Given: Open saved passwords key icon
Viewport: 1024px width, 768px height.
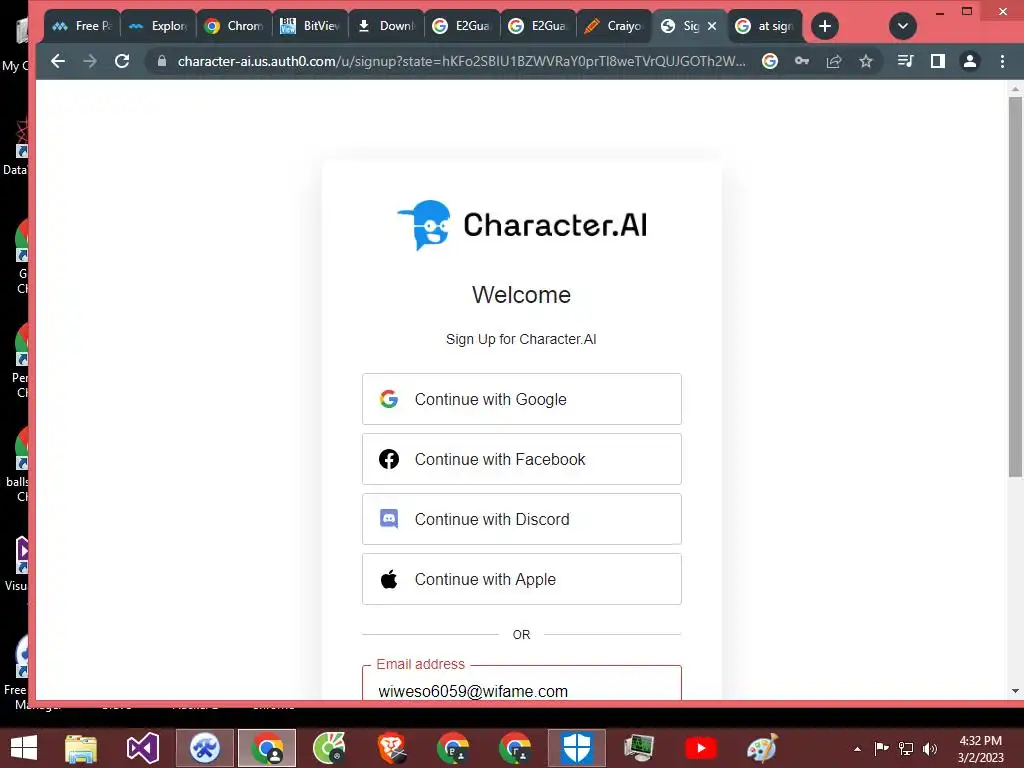Looking at the screenshot, I should 802,61.
